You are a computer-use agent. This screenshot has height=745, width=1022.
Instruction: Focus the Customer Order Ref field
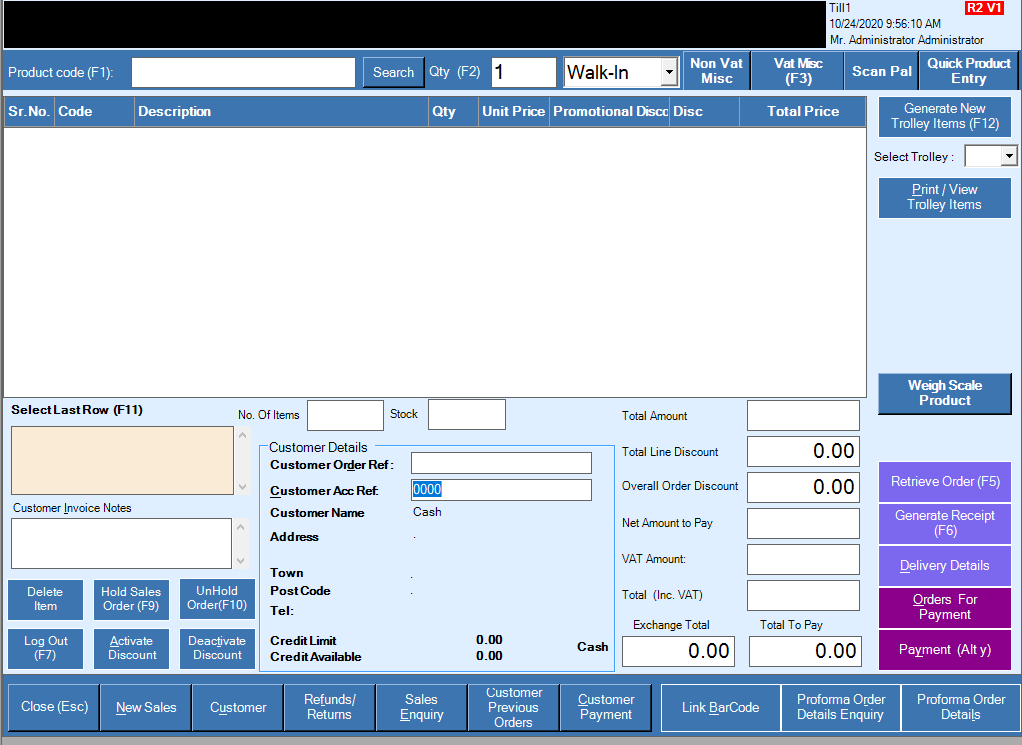point(501,464)
